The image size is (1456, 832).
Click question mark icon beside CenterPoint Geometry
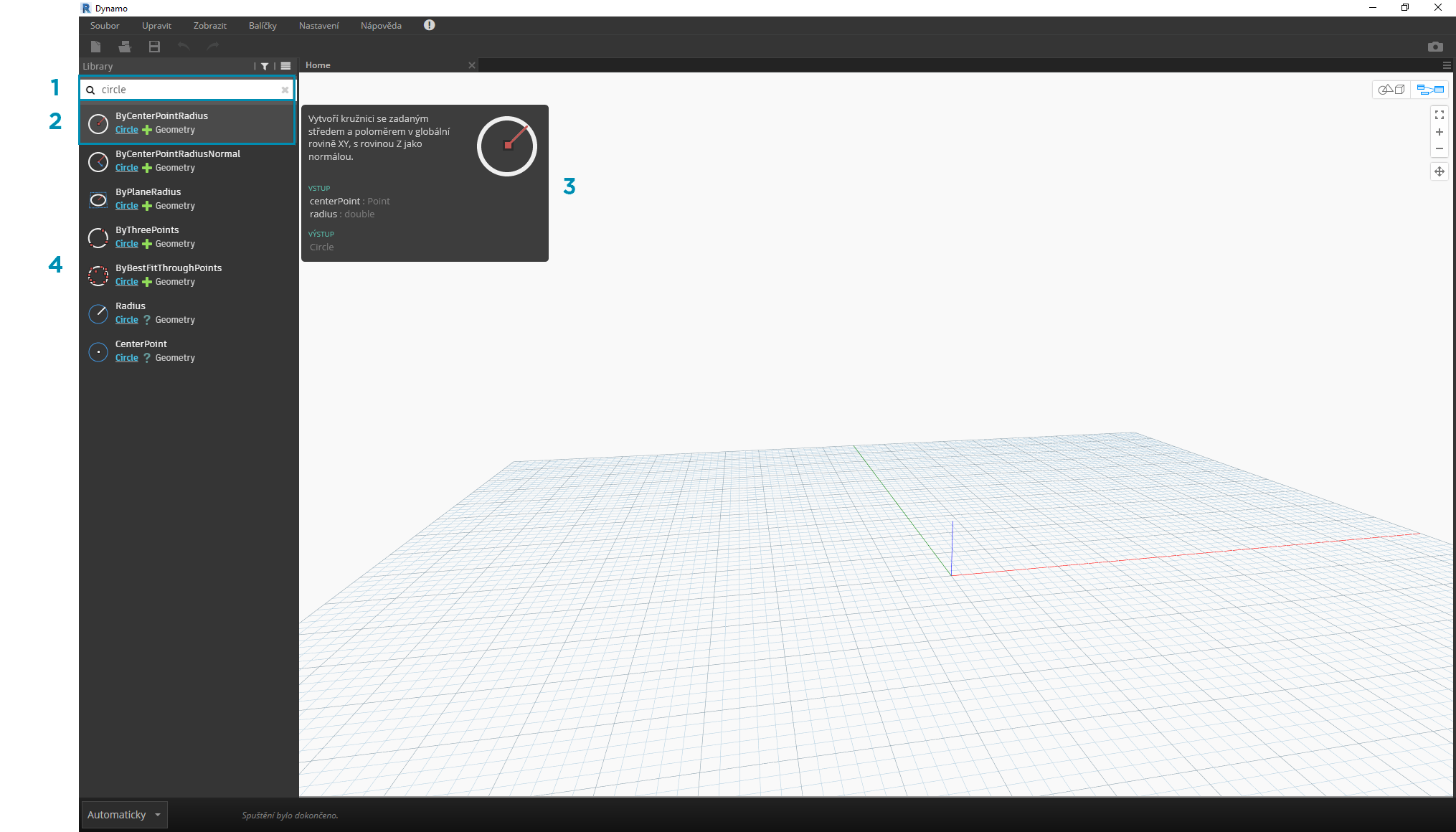click(147, 358)
